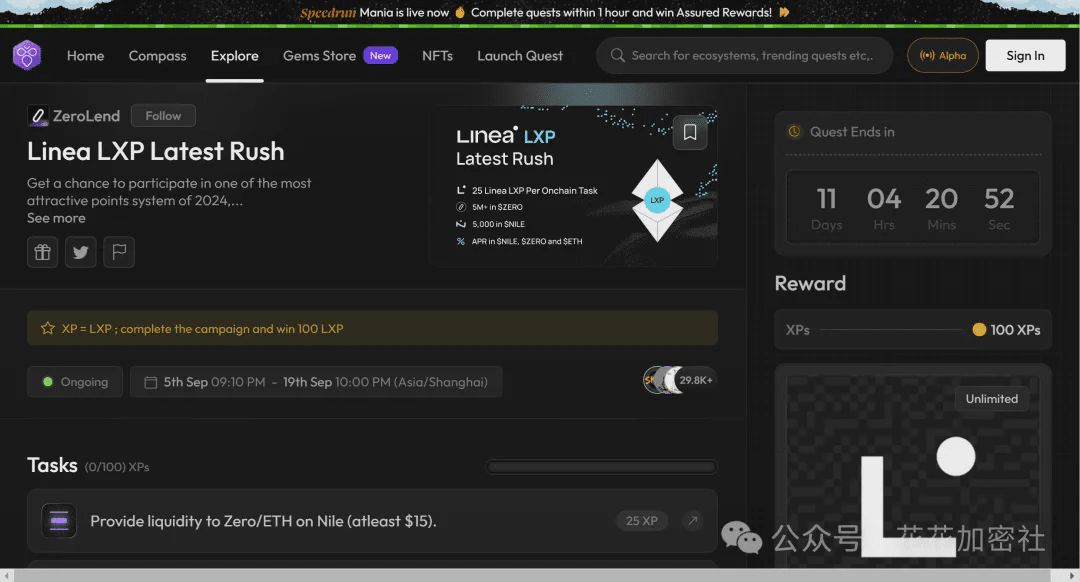
Task: Click the Tasks XP progress bar
Action: coord(601,467)
